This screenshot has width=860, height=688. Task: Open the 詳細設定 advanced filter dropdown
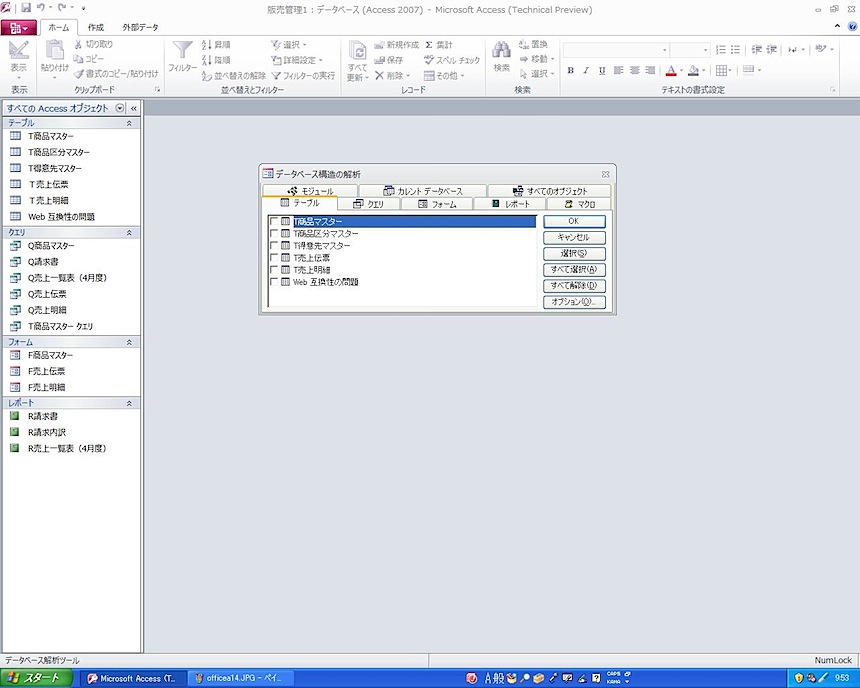pyautogui.click(x=297, y=60)
